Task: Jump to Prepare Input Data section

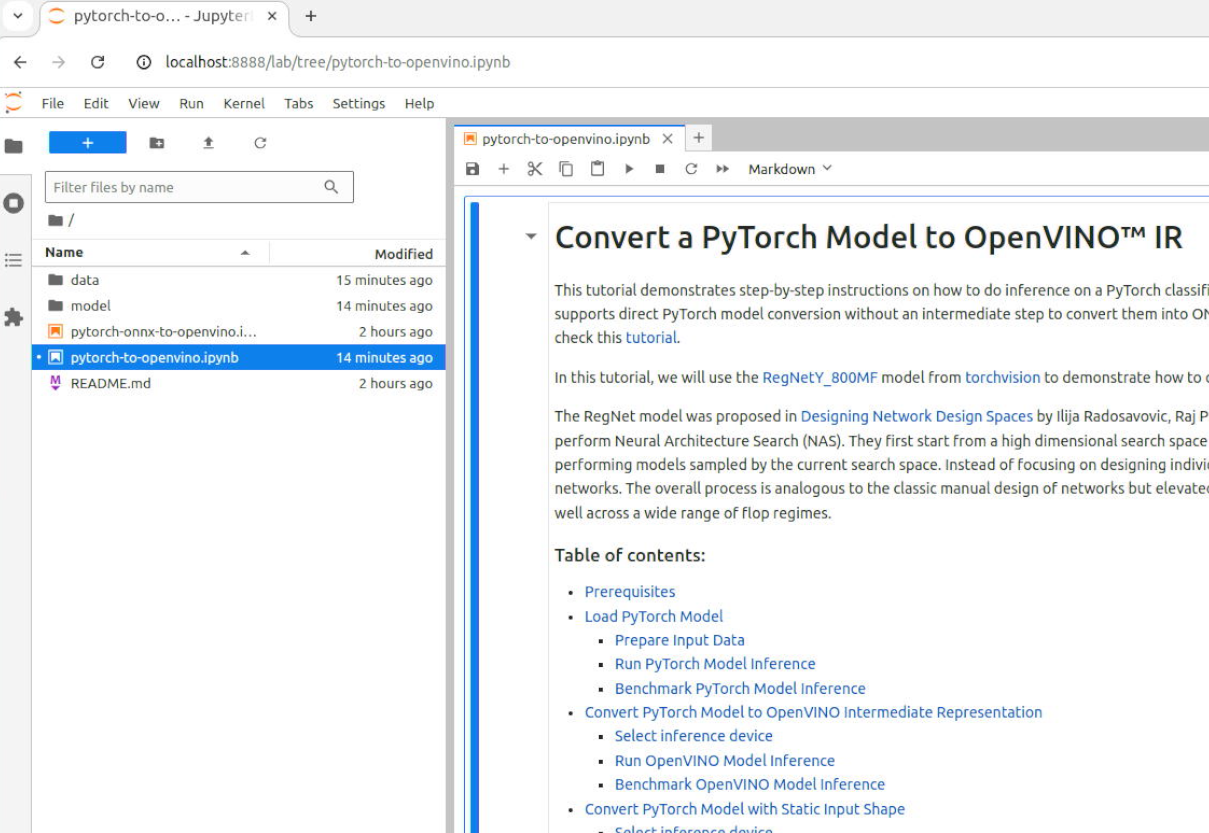Action: [x=680, y=640]
